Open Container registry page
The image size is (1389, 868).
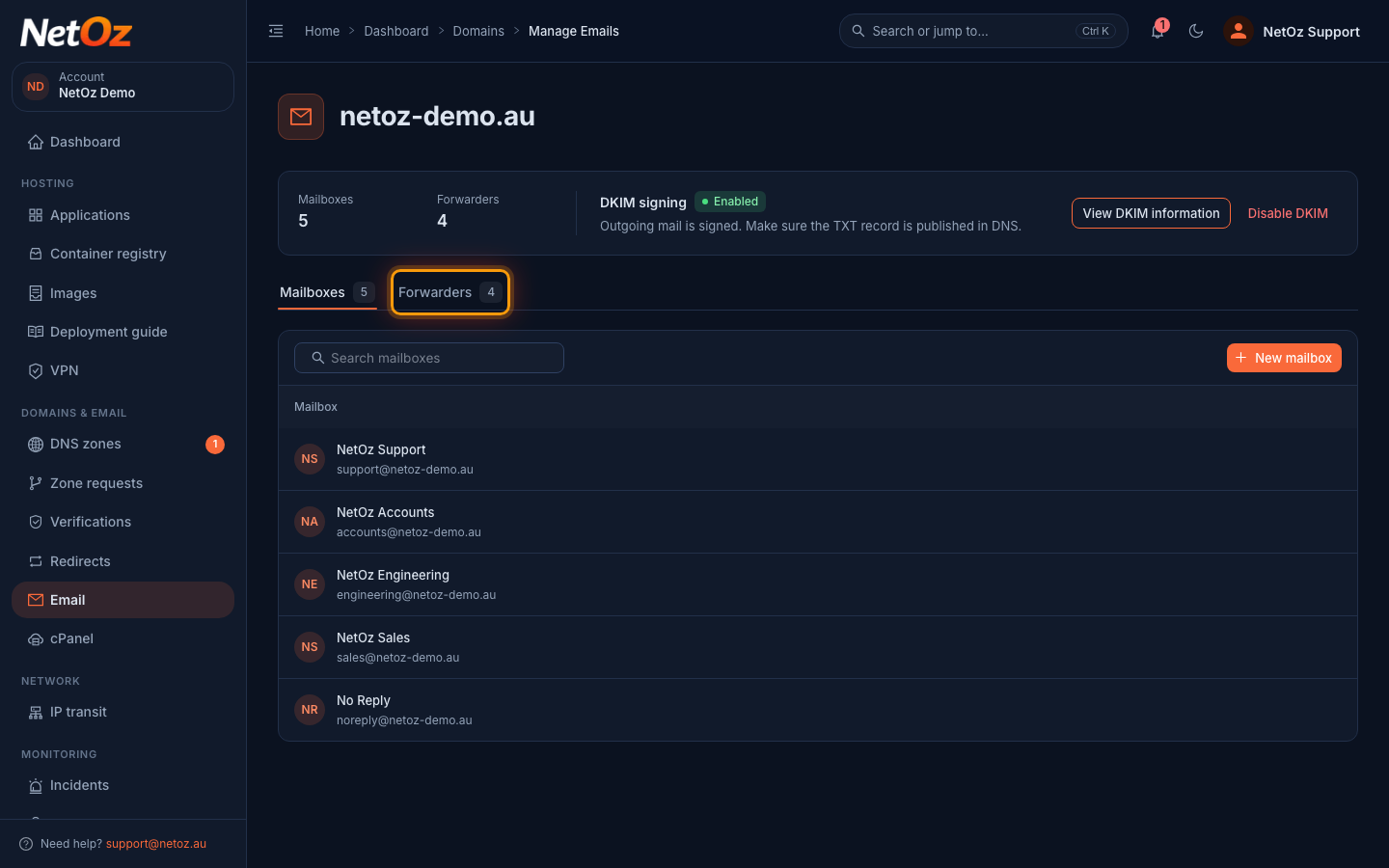point(123,254)
